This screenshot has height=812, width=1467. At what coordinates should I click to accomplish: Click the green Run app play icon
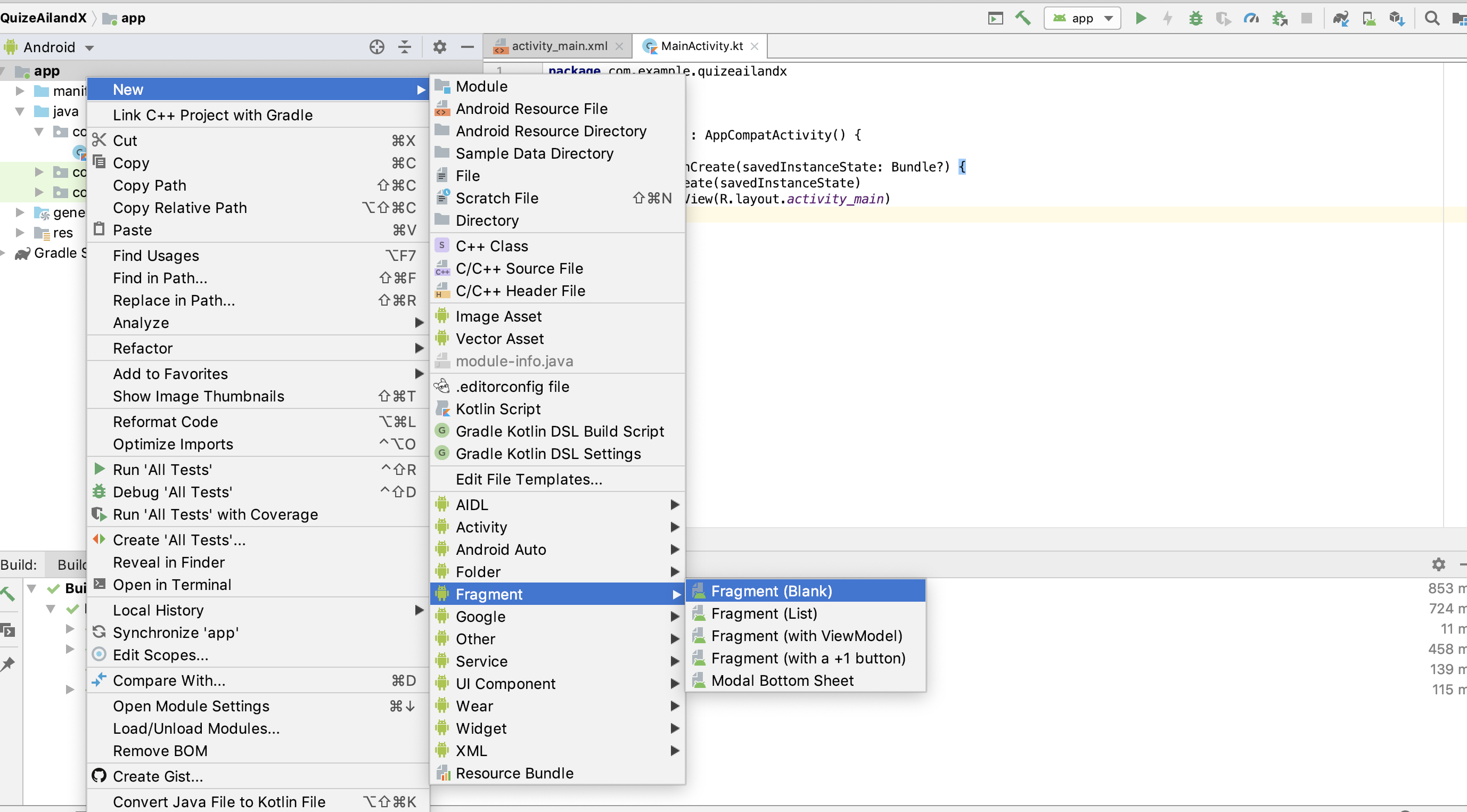point(1141,18)
